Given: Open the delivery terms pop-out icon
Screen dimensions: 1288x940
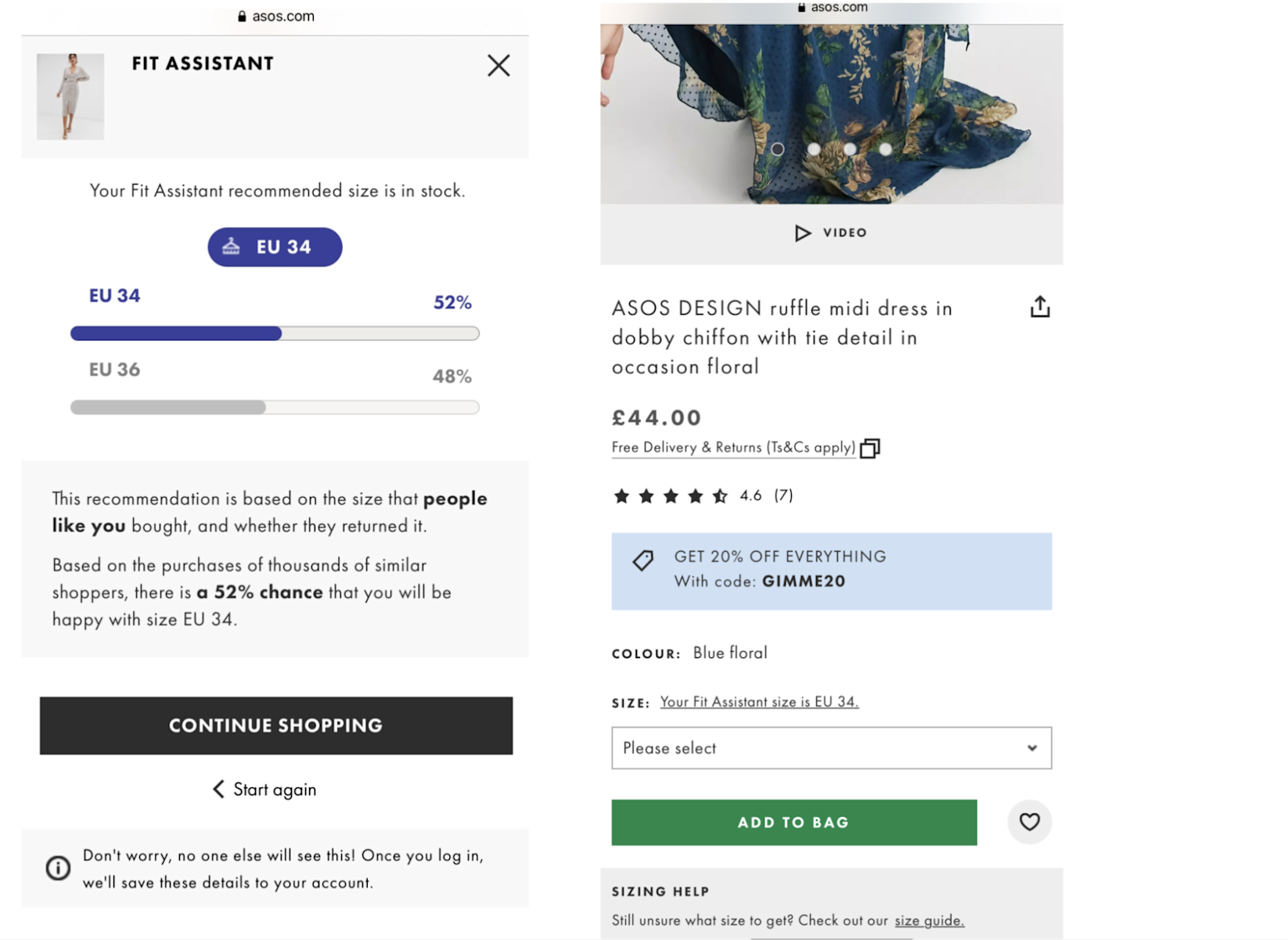Looking at the screenshot, I should (870, 448).
